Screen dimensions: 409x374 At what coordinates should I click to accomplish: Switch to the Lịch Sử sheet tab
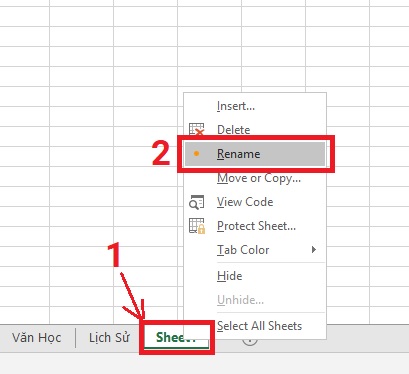coord(109,338)
